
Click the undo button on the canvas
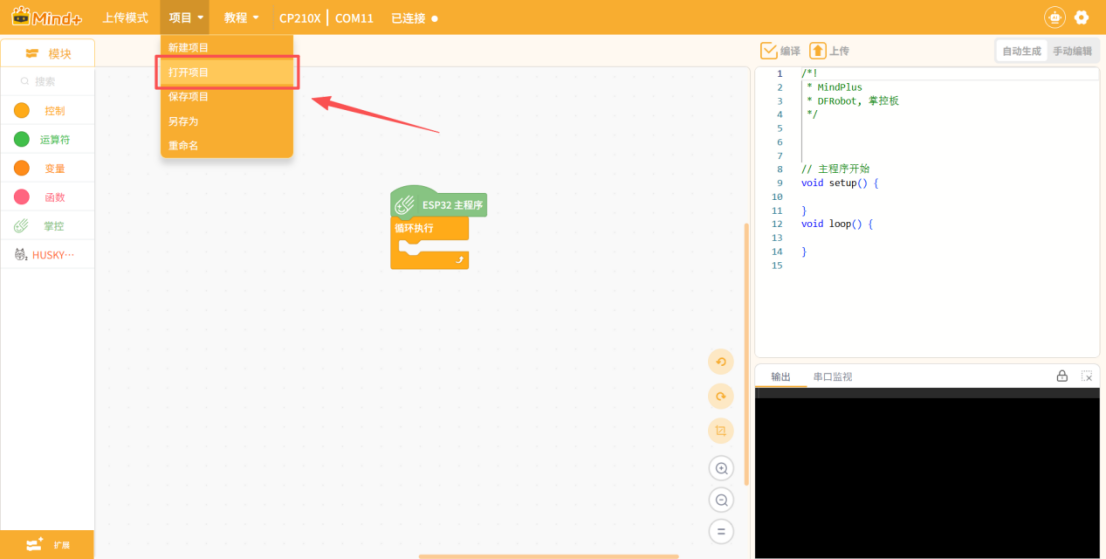[x=720, y=362]
